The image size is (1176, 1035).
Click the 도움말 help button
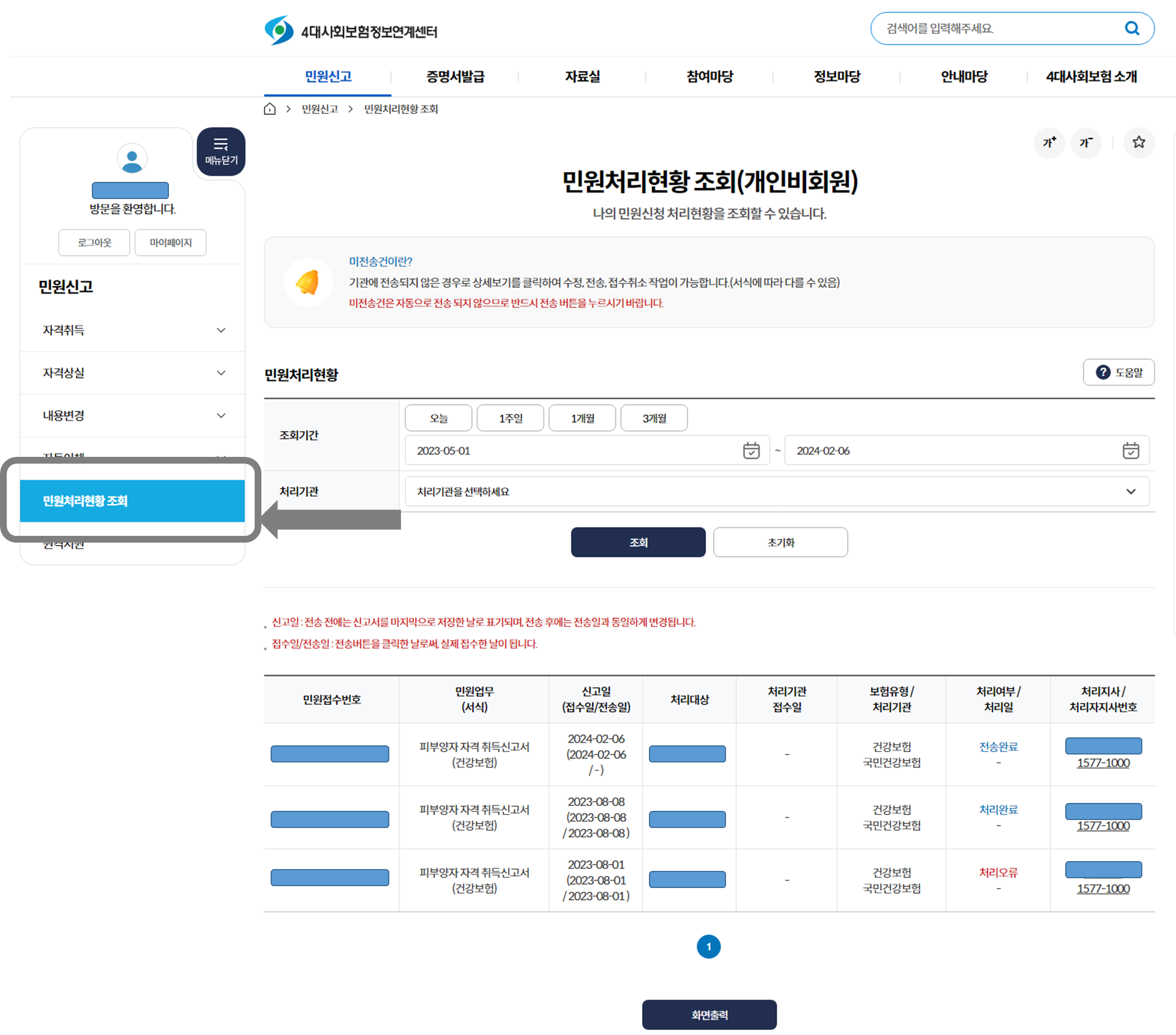(x=1118, y=372)
